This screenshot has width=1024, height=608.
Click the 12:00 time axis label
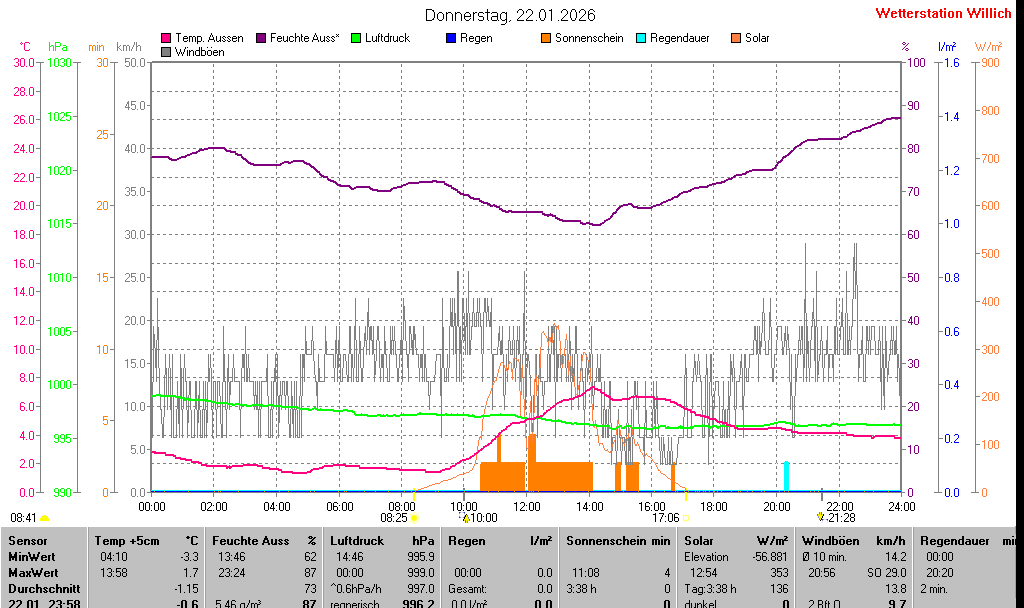pos(527,506)
